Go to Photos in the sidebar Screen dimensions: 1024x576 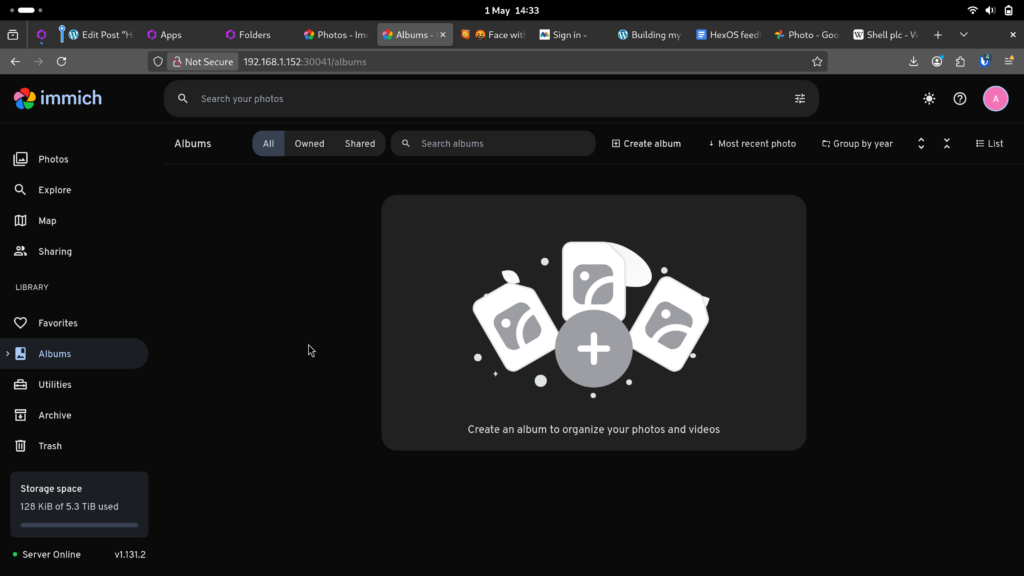coord(74,159)
